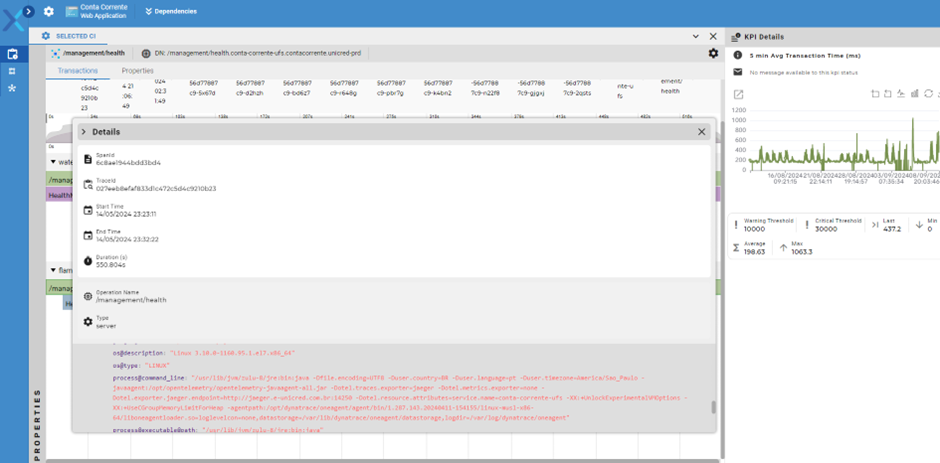Open the asterisk icon in left sidebar
This screenshot has height=463, width=940.
click(x=13, y=88)
